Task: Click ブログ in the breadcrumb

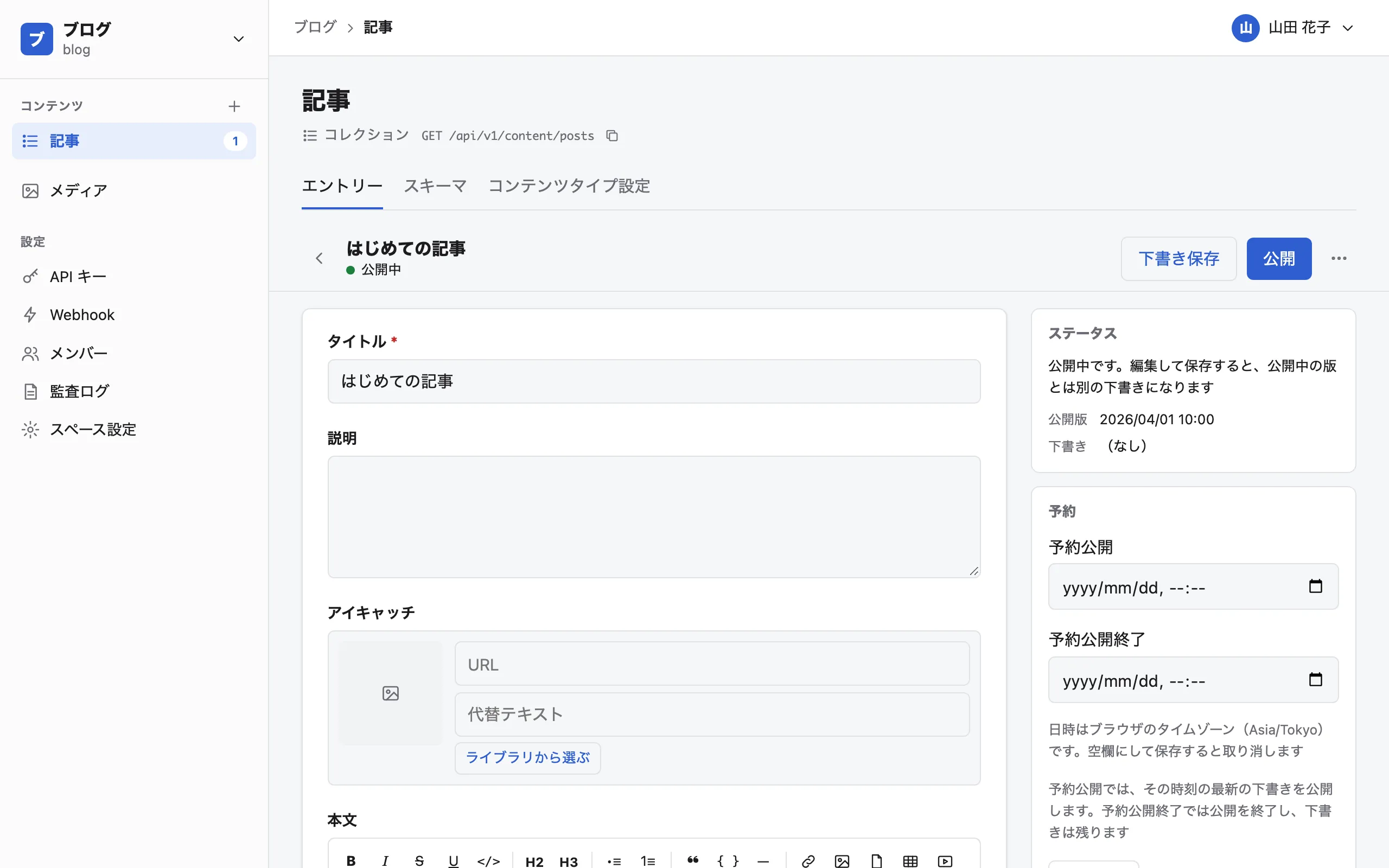Action: pos(315,27)
